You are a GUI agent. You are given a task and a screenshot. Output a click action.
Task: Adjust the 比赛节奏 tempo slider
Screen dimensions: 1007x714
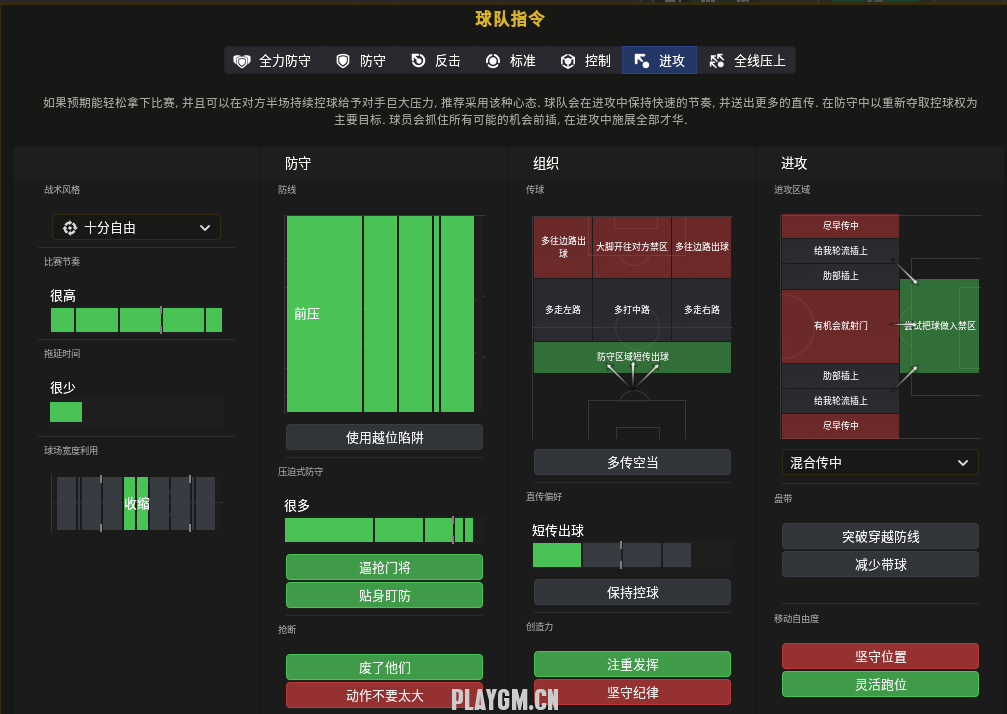(136, 320)
